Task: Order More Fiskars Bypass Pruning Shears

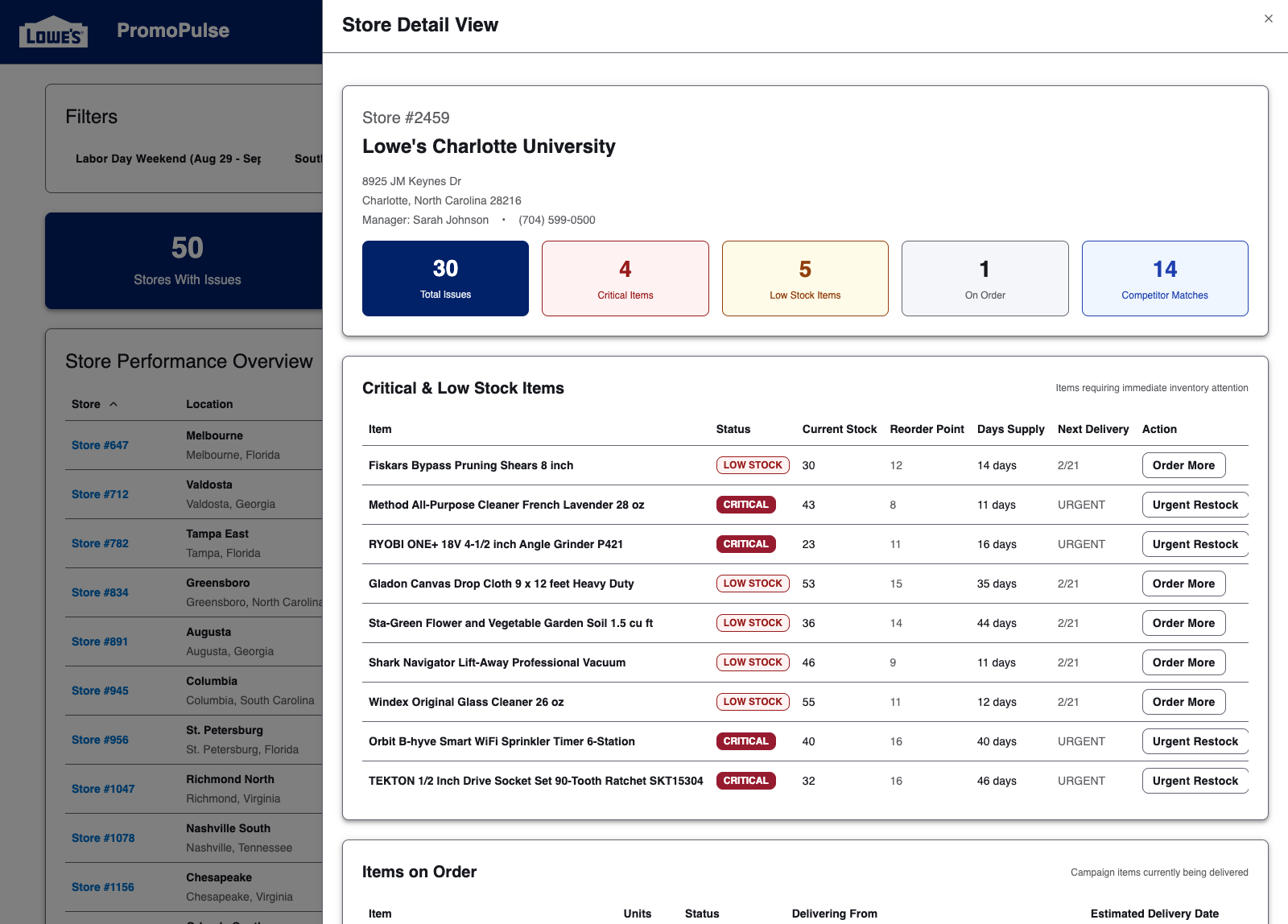Action: (1183, 464)
